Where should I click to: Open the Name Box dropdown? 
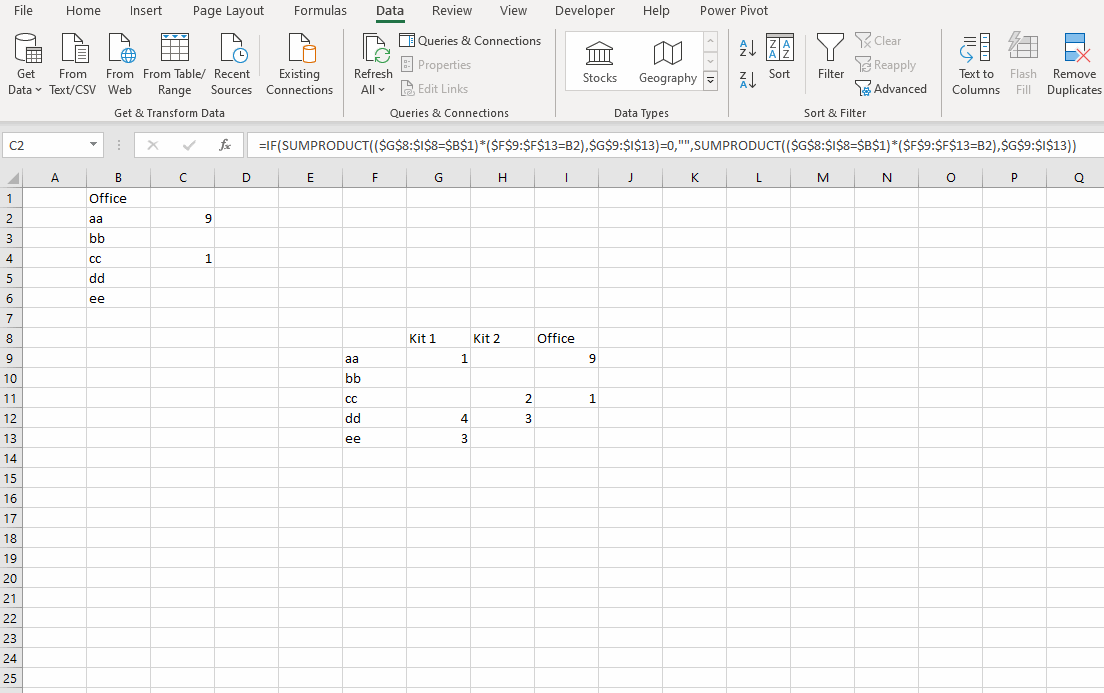(x=95, y=144)
